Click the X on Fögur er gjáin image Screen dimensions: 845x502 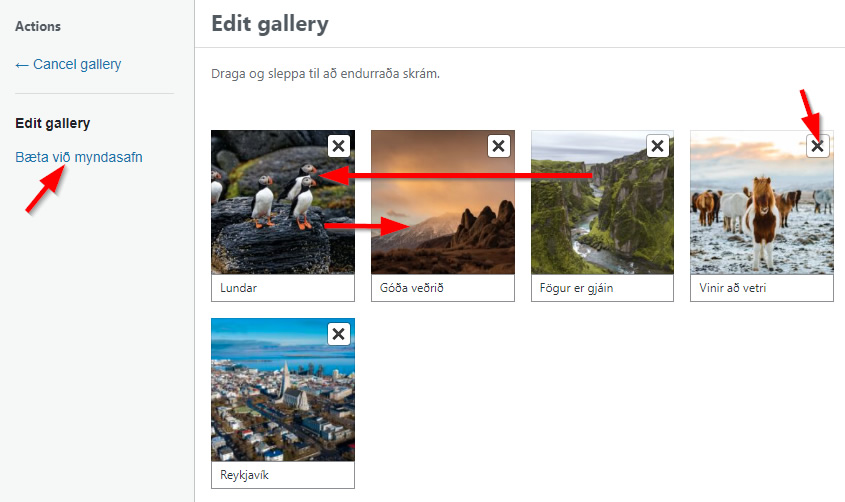[x=658, y=146]
